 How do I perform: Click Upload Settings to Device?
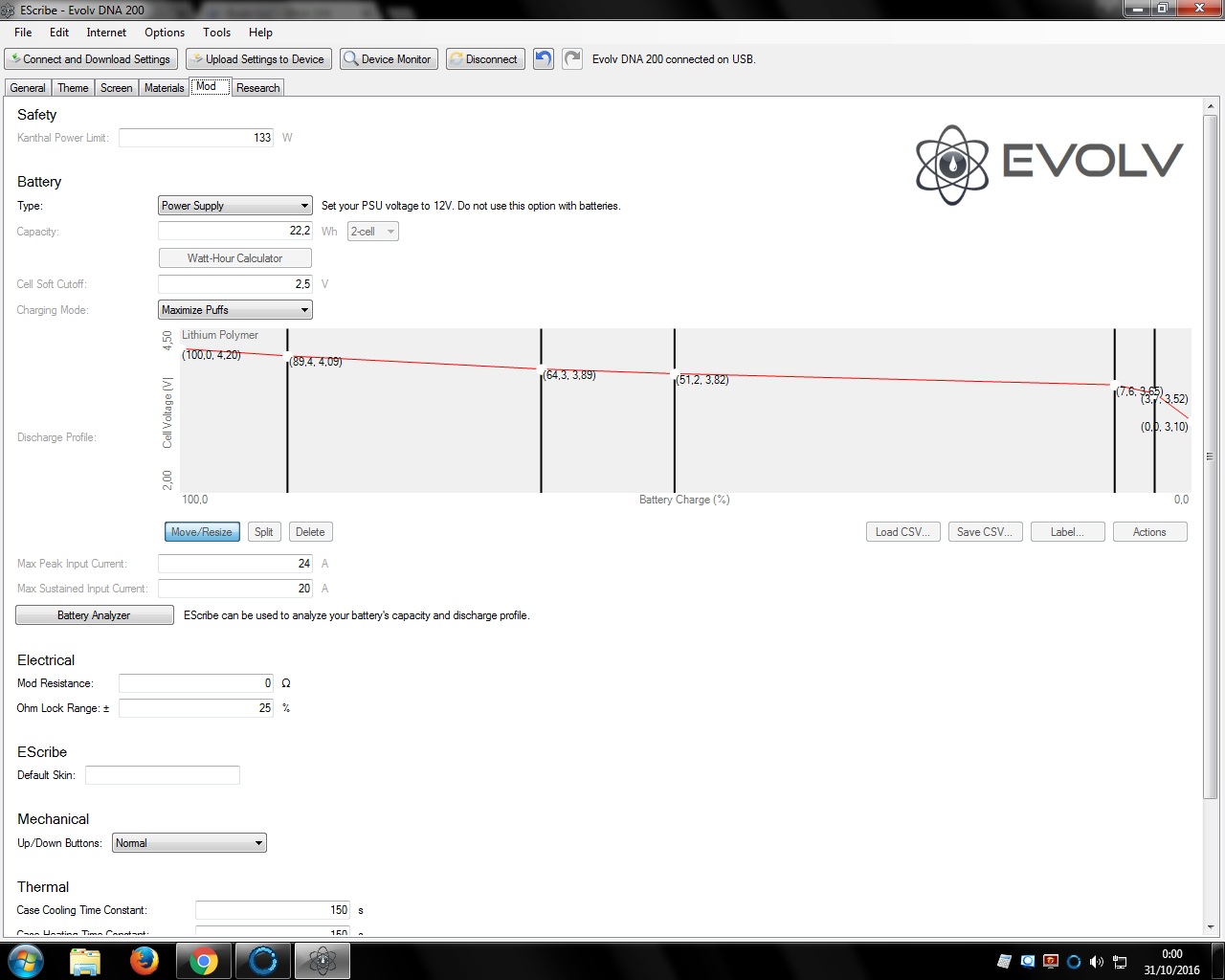[x=258, y=59]
